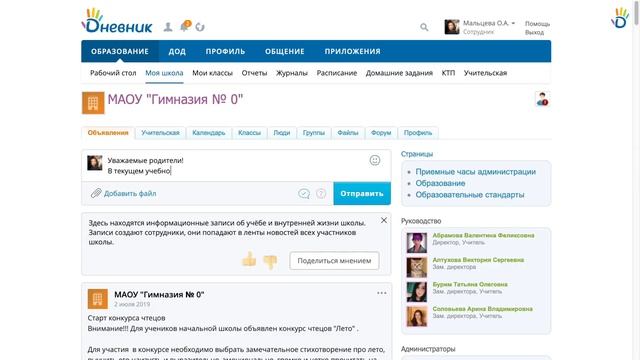Click the paperclip Добавить файл link
The width and height of the screenshot is (640, 360).
click(x=123, y=193)
